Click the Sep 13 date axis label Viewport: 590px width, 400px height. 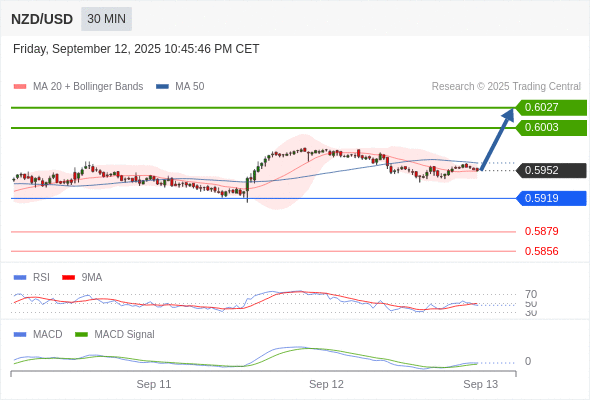(x=481, y=384)
